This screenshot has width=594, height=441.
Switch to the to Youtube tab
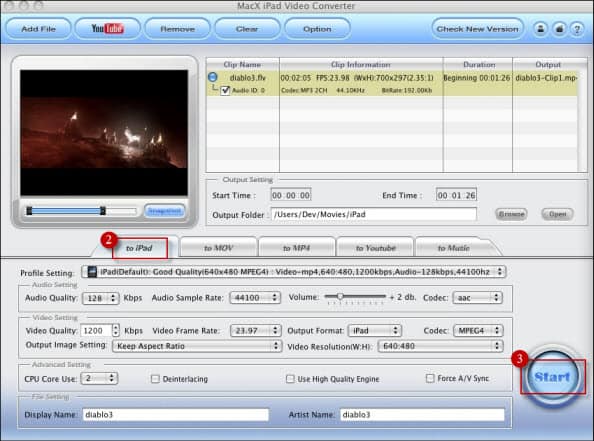pos(376,248)
